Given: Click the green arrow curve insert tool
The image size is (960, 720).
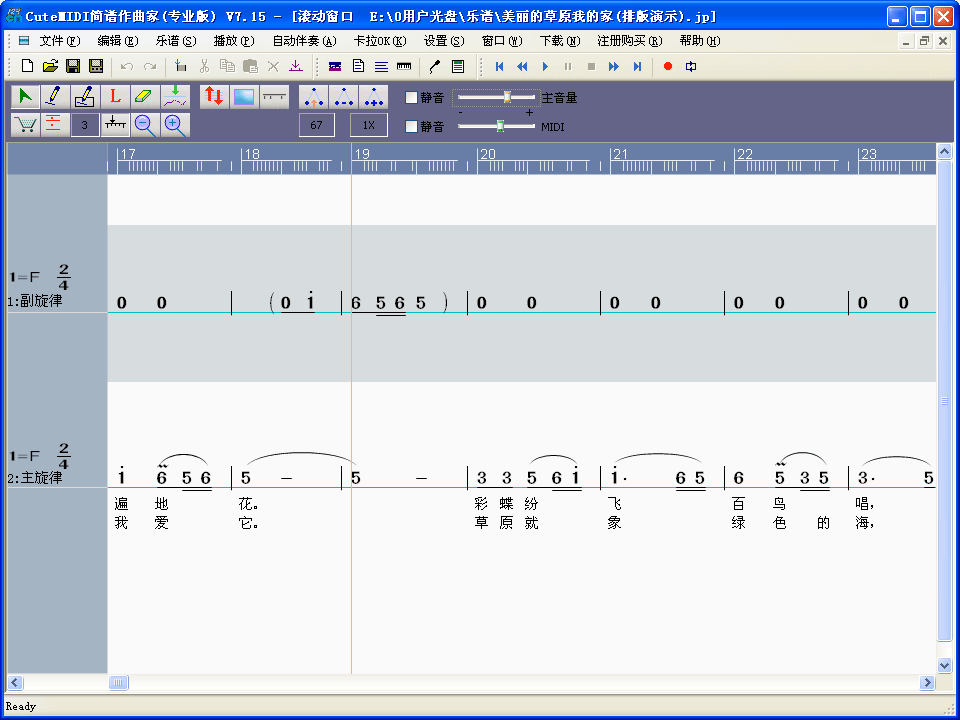Looking at the screenshot, I should coord(175,97).
